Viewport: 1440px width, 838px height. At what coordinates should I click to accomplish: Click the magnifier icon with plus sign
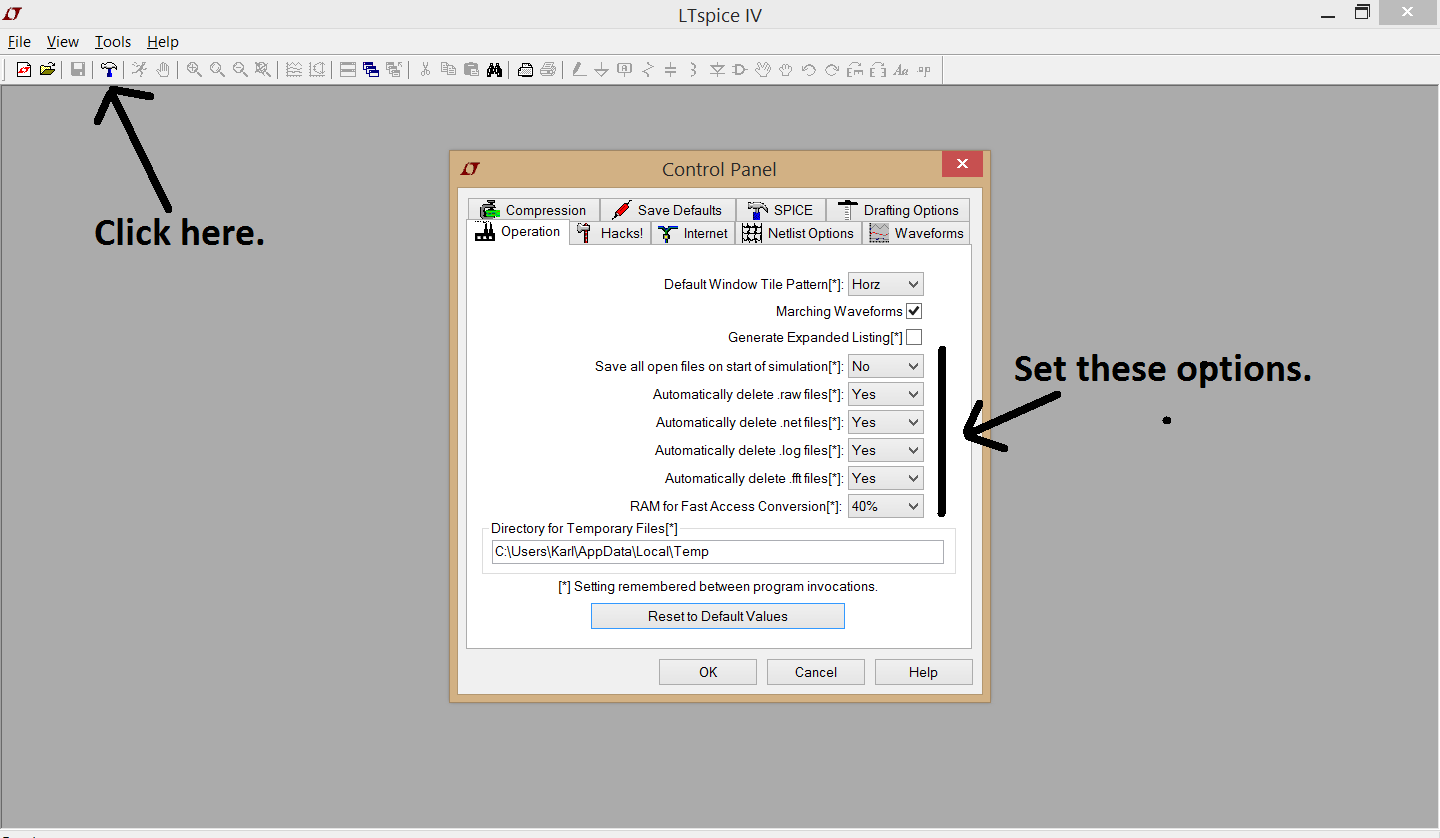click(194, 69)
